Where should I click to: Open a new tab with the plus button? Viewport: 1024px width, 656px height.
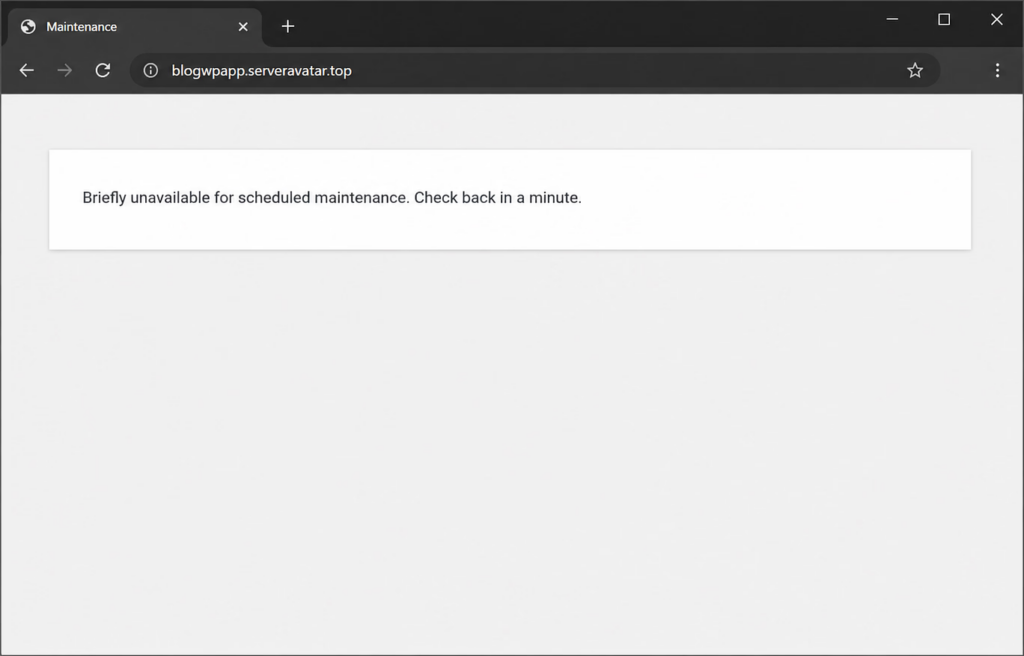[x=288, y=27]
